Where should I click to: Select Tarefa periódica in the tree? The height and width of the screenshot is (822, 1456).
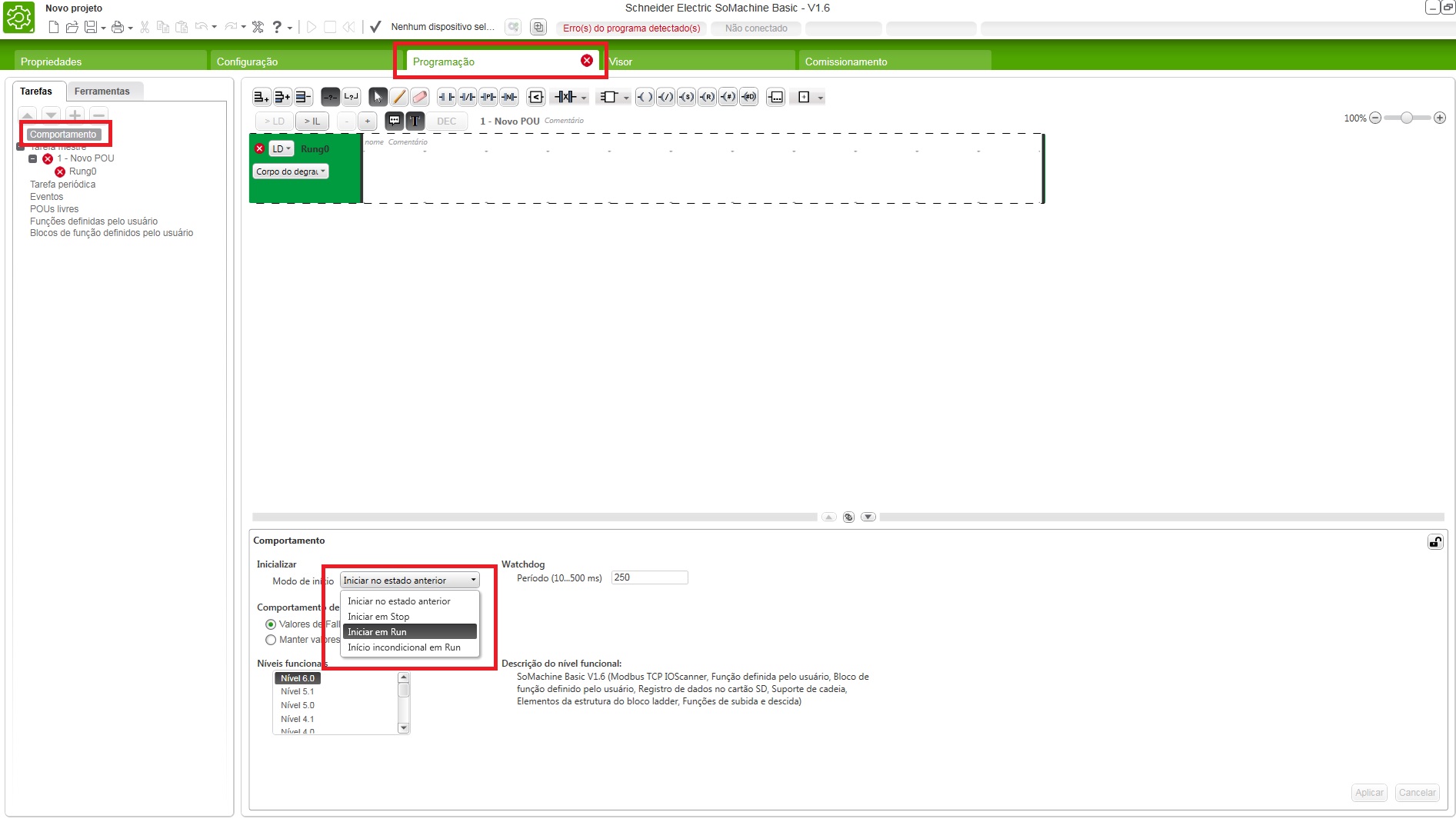pos(63,185)
